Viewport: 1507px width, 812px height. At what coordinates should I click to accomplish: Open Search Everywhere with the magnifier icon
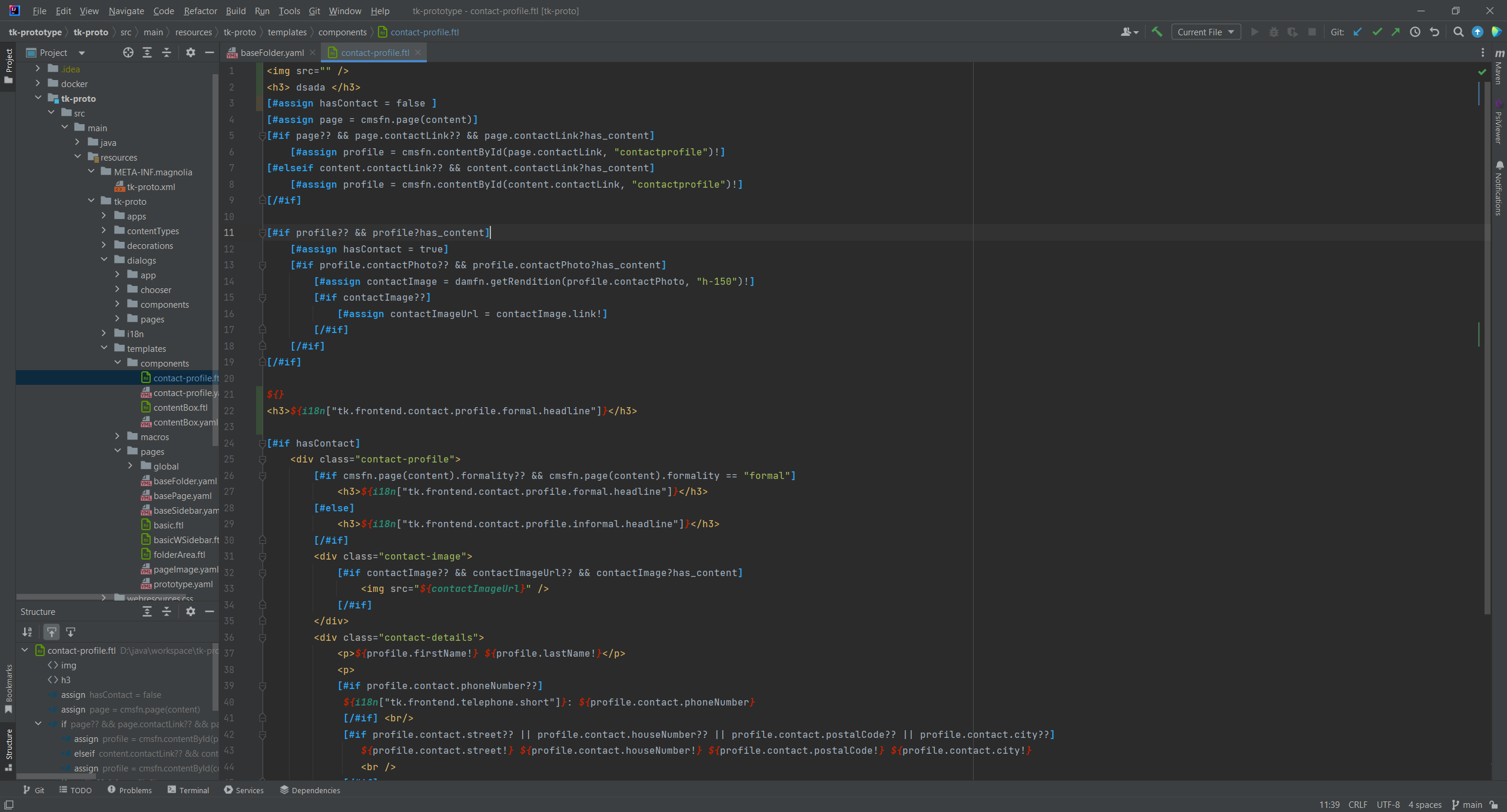[1459, 32]
